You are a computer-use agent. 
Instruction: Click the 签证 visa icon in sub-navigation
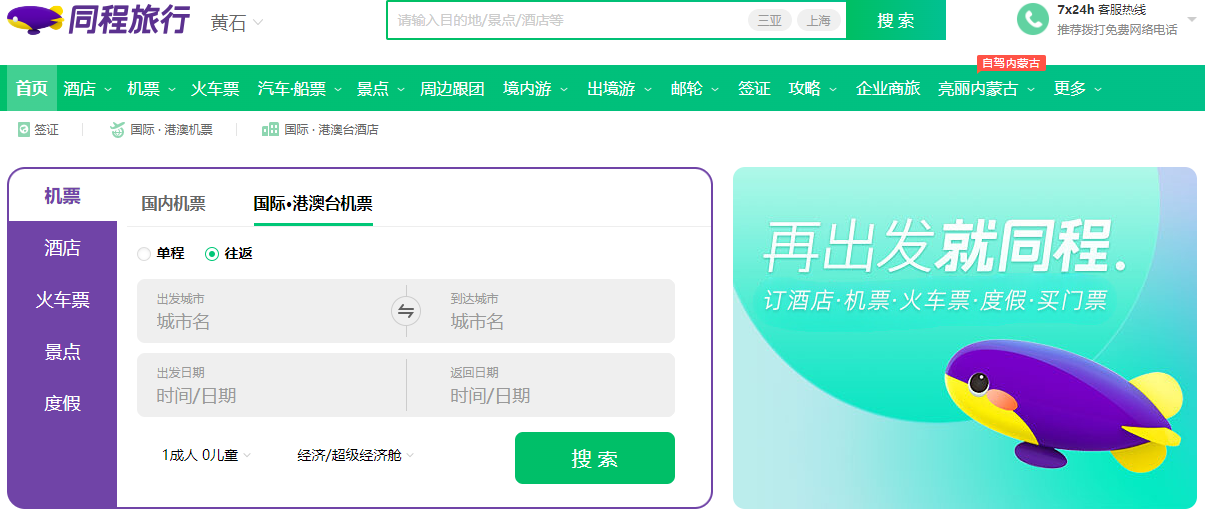[x=24, y=129]
